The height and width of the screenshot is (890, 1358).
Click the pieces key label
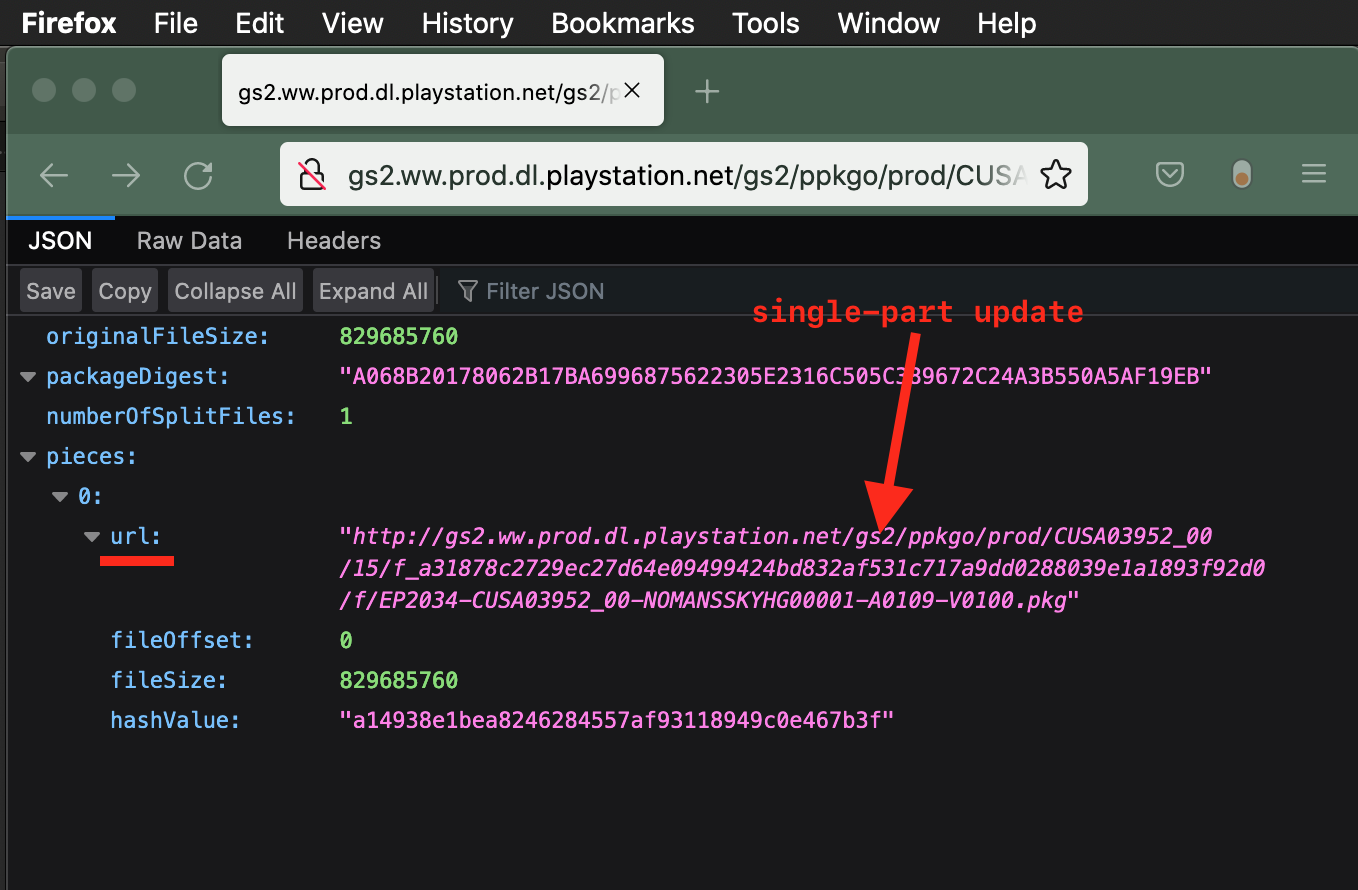91,457
